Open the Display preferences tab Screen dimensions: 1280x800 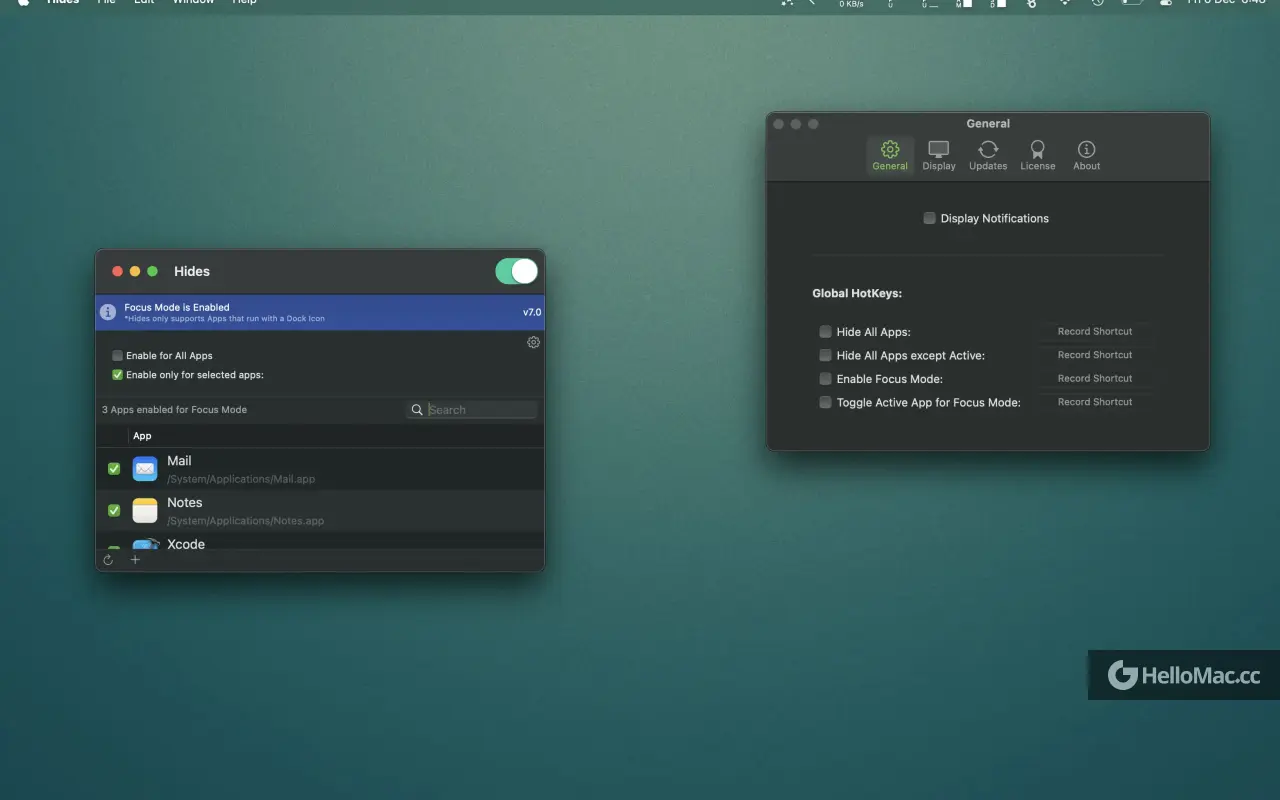coord(939,156)
